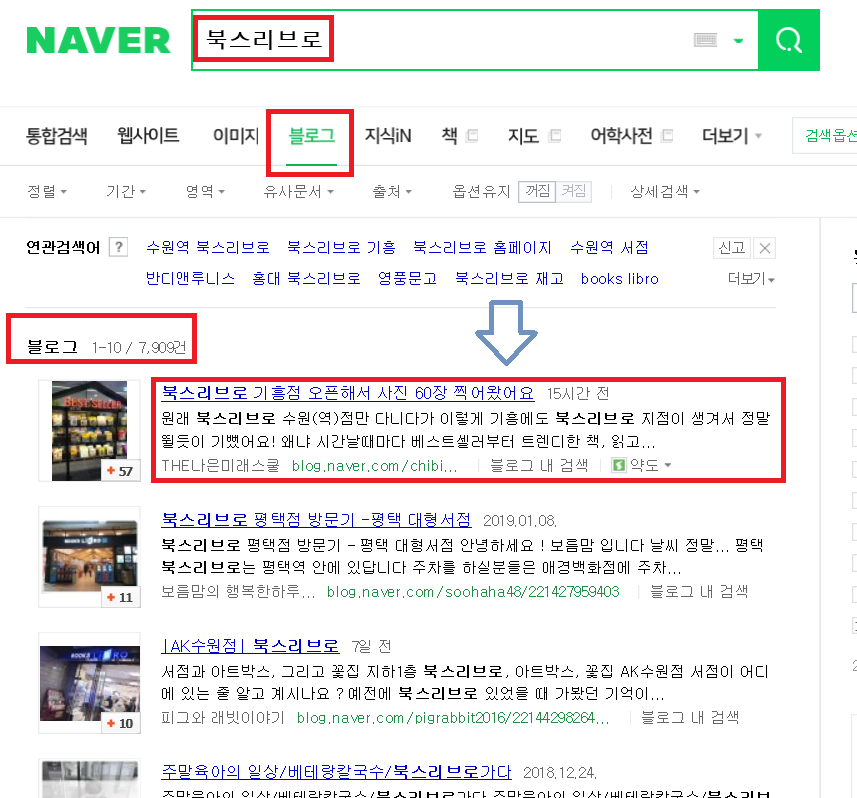
Task: Open the 영역 area dropdown
Action: click(x=205, y=191)
